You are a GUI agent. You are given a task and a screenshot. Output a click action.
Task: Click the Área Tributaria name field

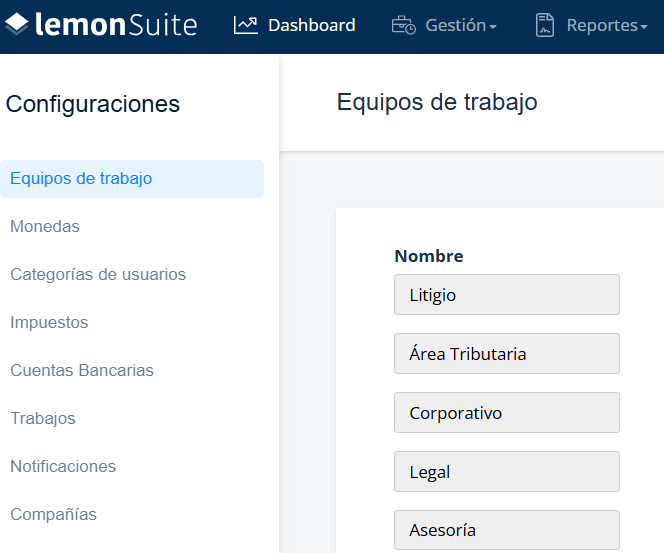pos(507,354)
